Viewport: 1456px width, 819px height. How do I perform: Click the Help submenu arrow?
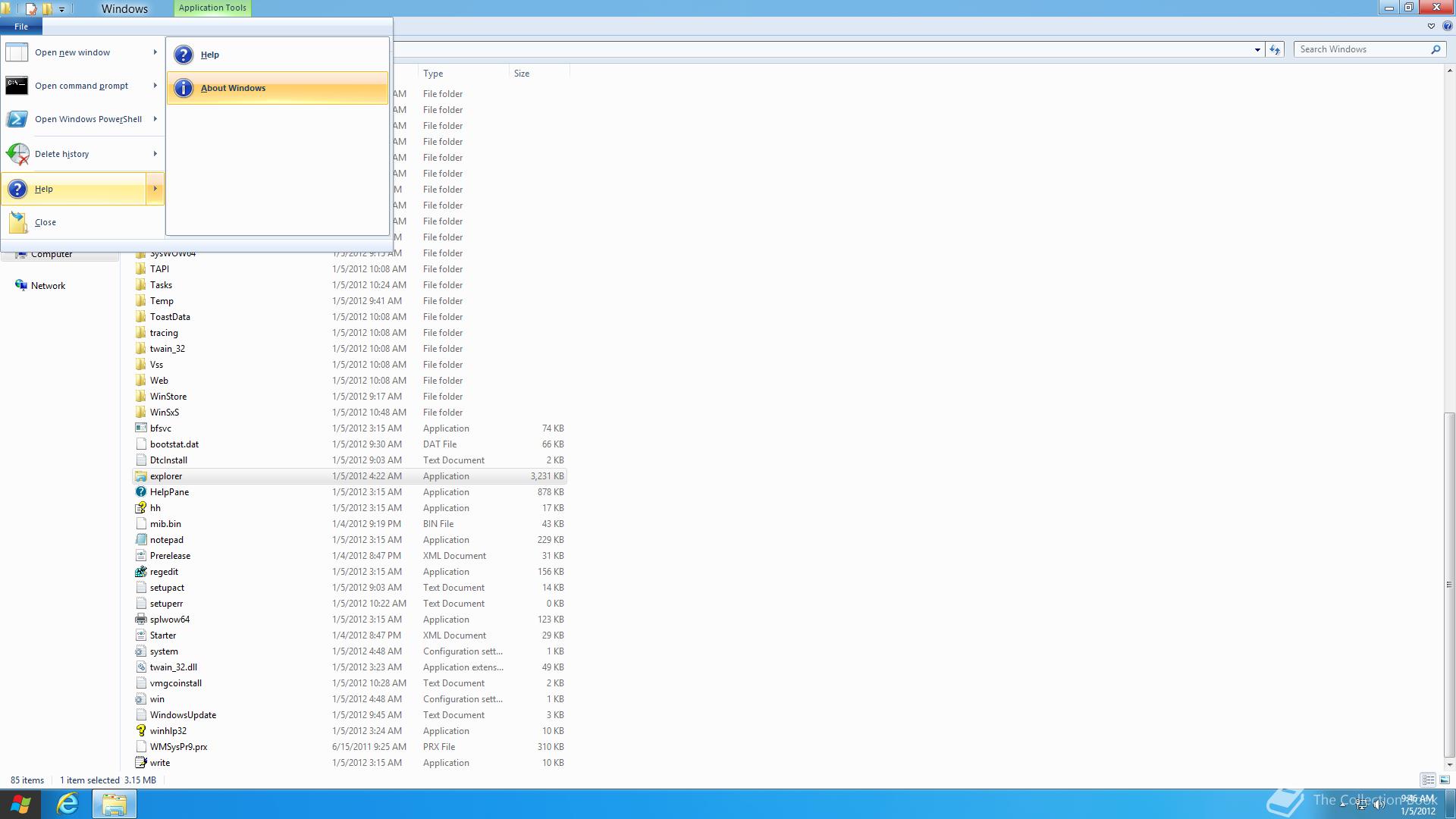point(155,189)
